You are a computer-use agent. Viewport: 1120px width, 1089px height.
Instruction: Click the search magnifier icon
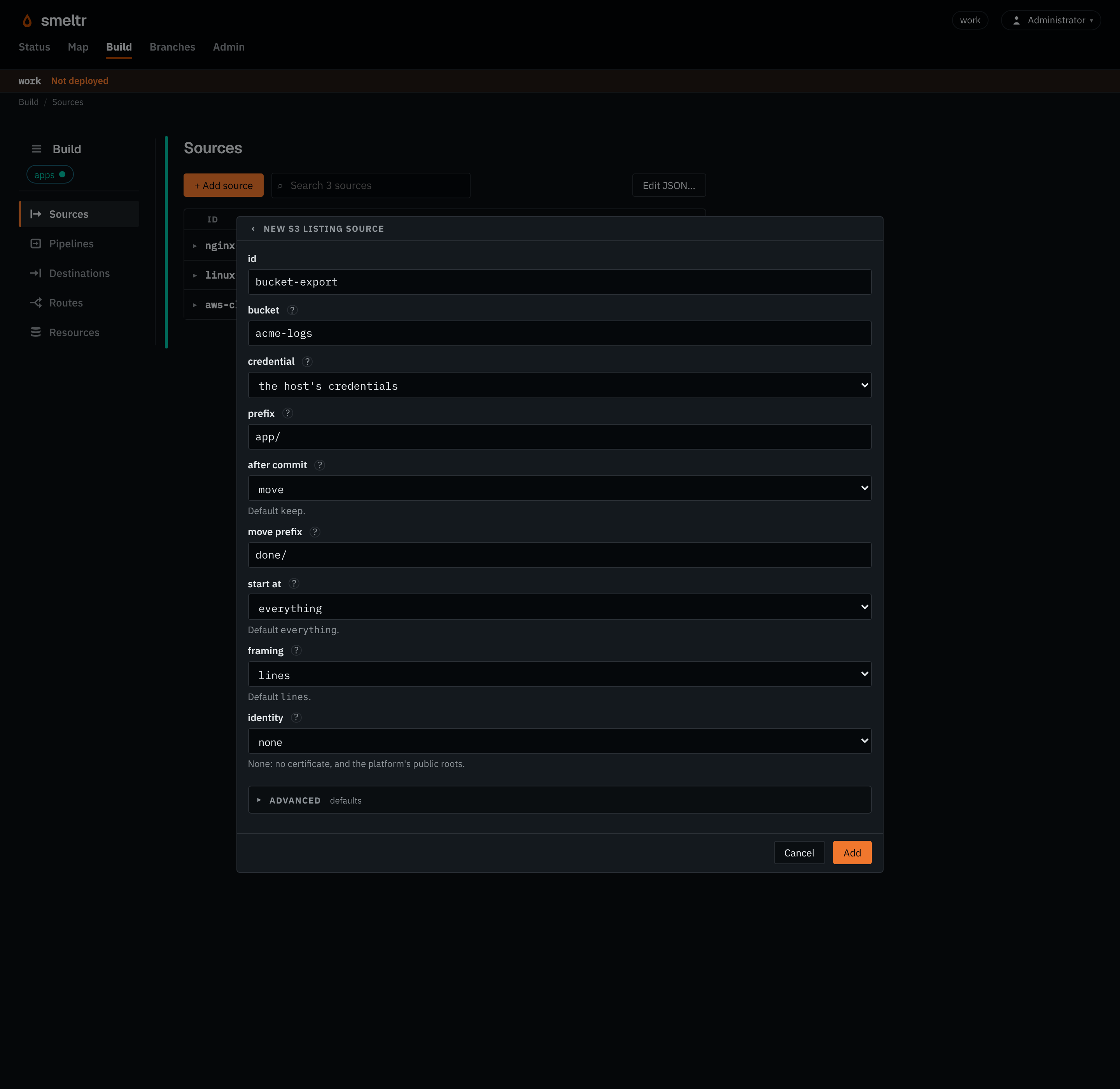280,186
